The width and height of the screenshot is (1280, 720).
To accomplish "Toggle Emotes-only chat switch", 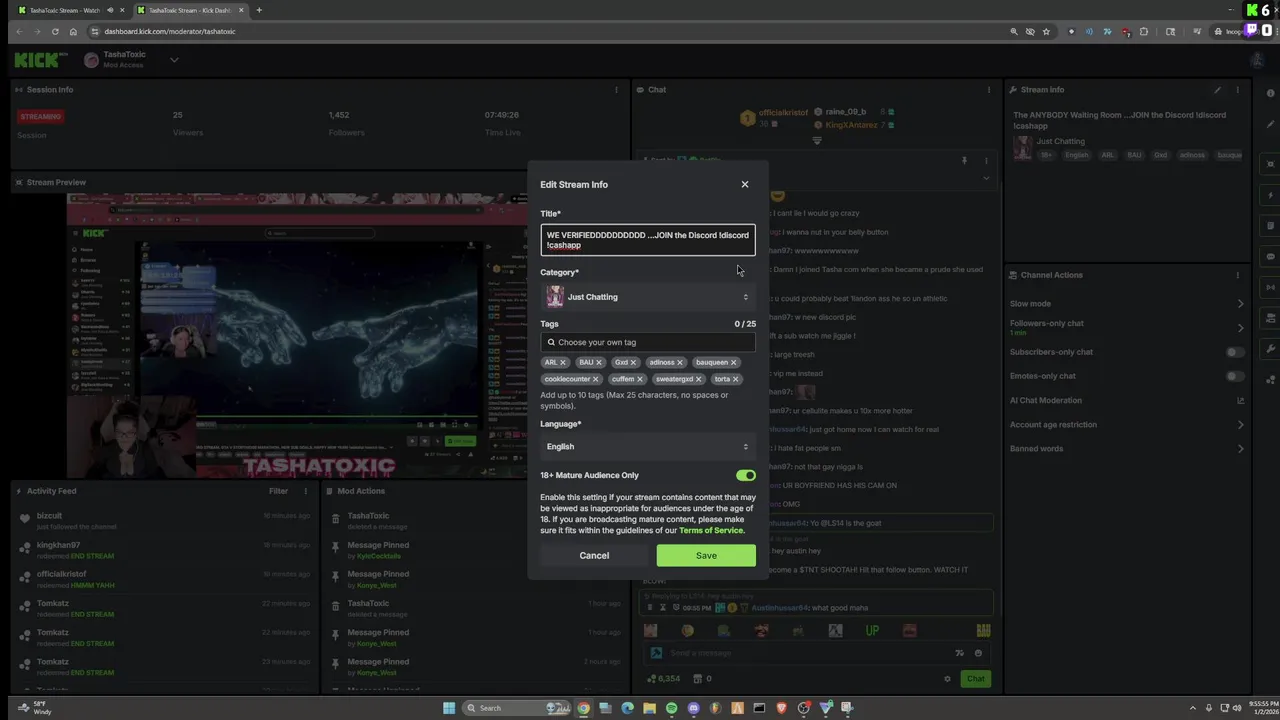I will tap(1236, 376).
